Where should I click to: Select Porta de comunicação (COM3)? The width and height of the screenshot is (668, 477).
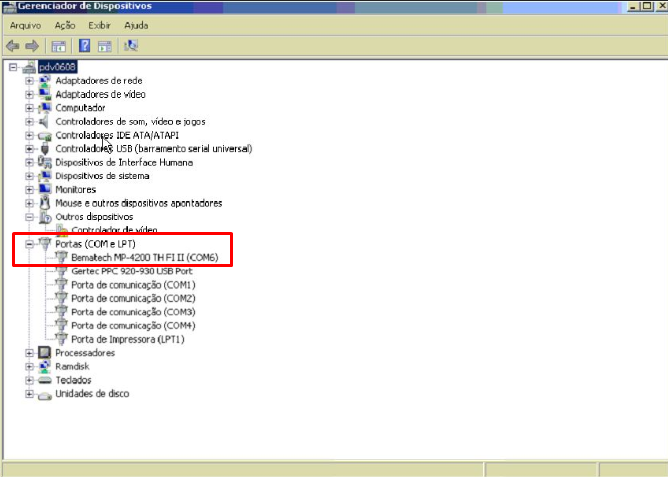tap(133, 312)
